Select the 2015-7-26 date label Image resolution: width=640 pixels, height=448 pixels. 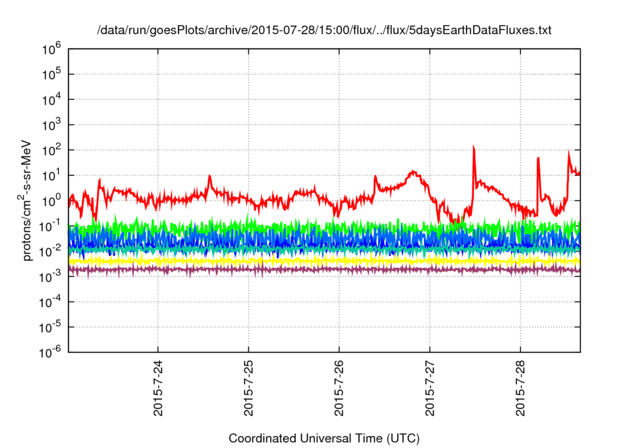tap(339, 388)
